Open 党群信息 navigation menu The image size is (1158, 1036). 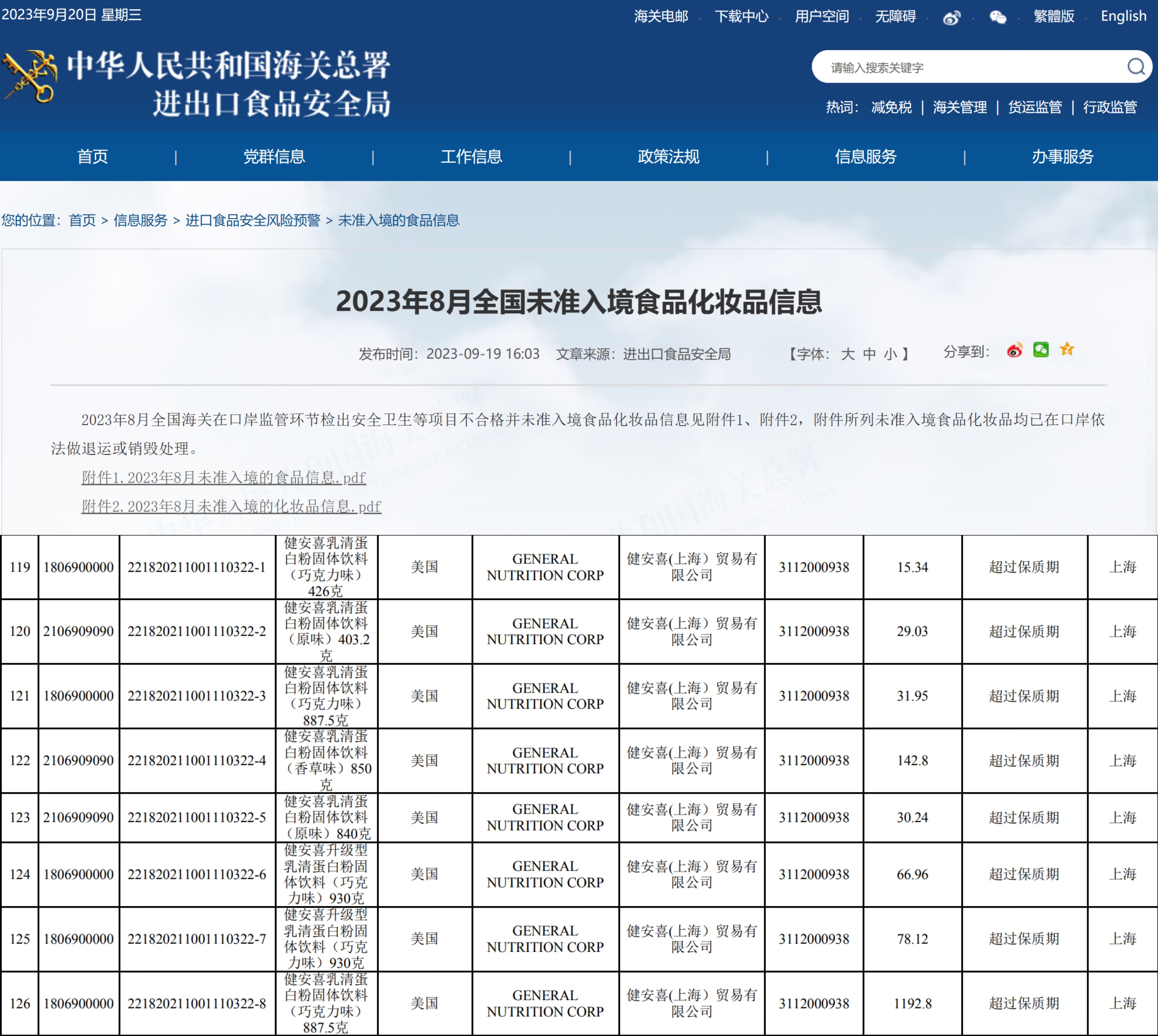[x=274, y=157]
